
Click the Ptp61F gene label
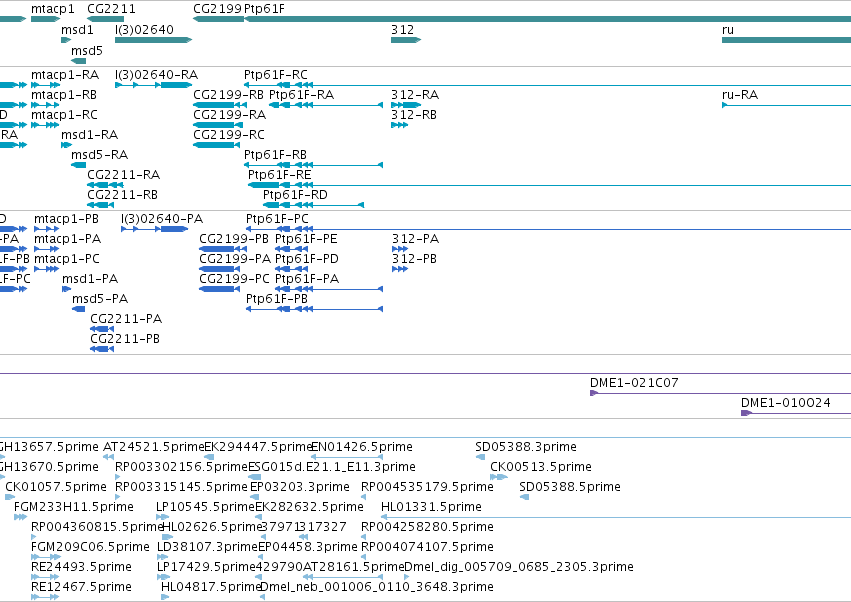click(x=264, y=9)
